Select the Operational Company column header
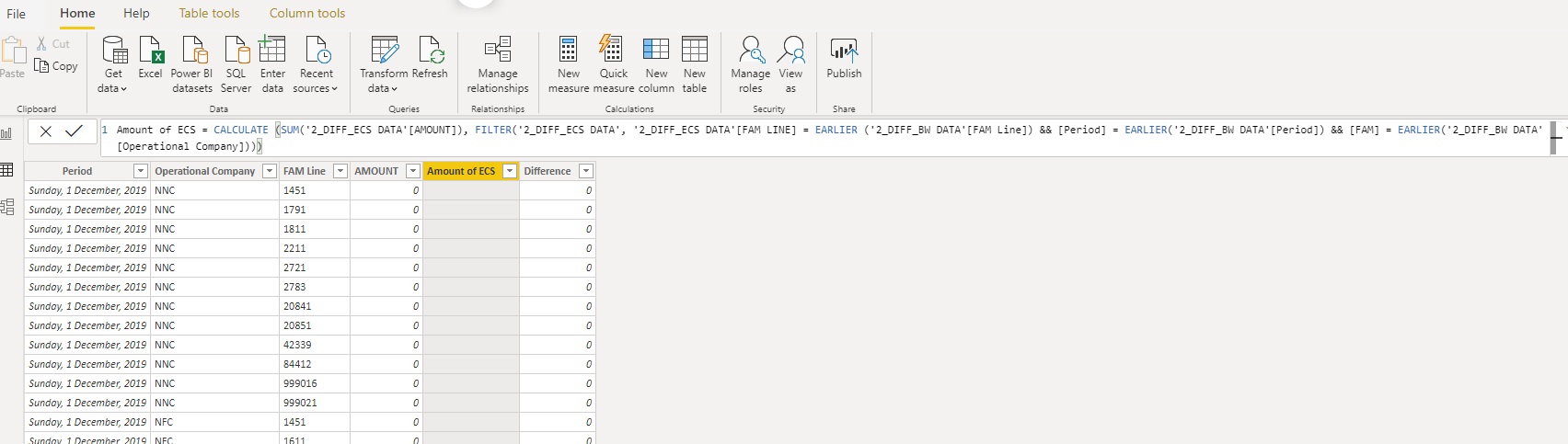The height and width of the screenshot is (444, 1568). pos(205,171)
